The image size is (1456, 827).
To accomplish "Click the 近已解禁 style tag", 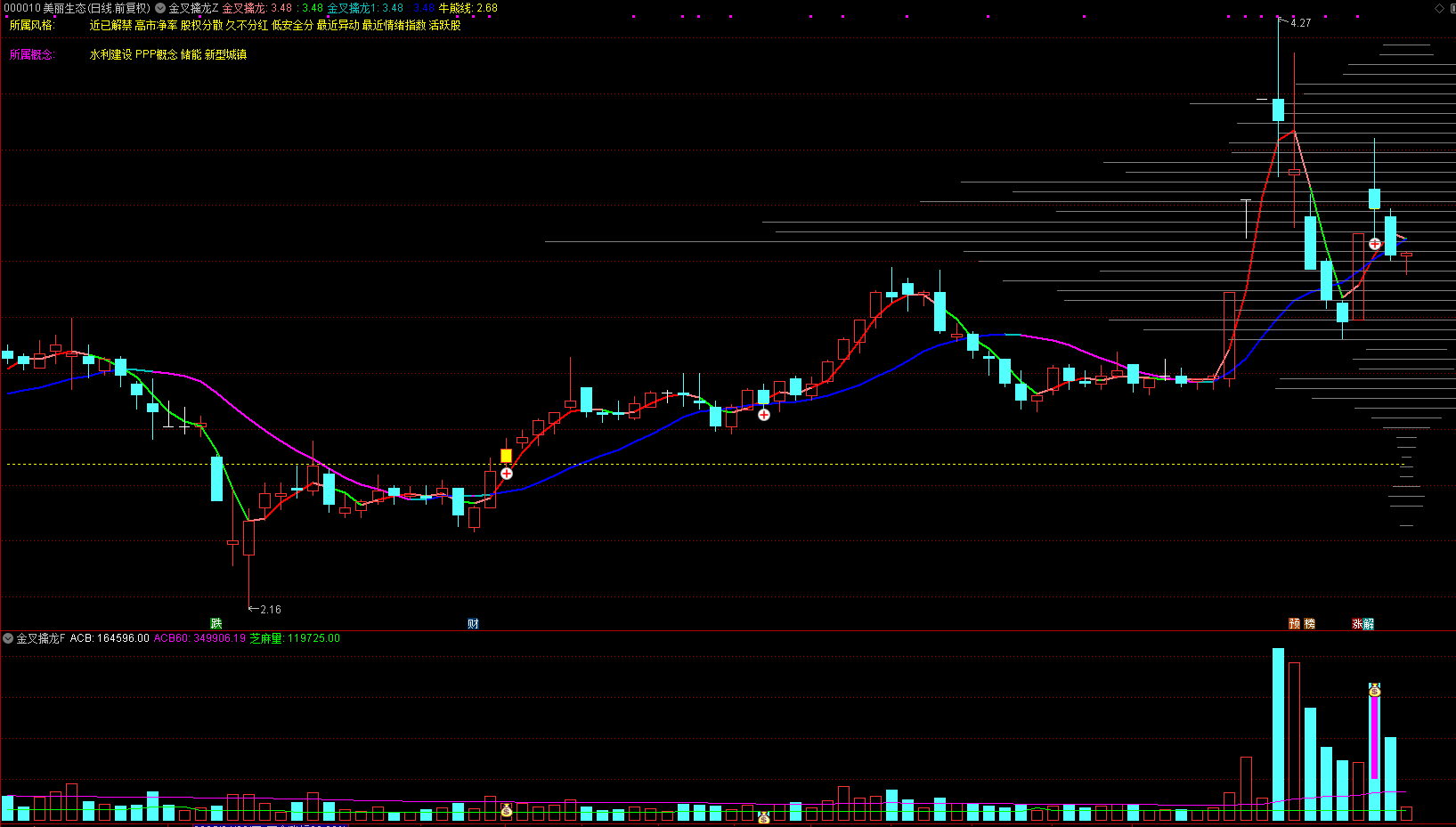I will [110, 25].
